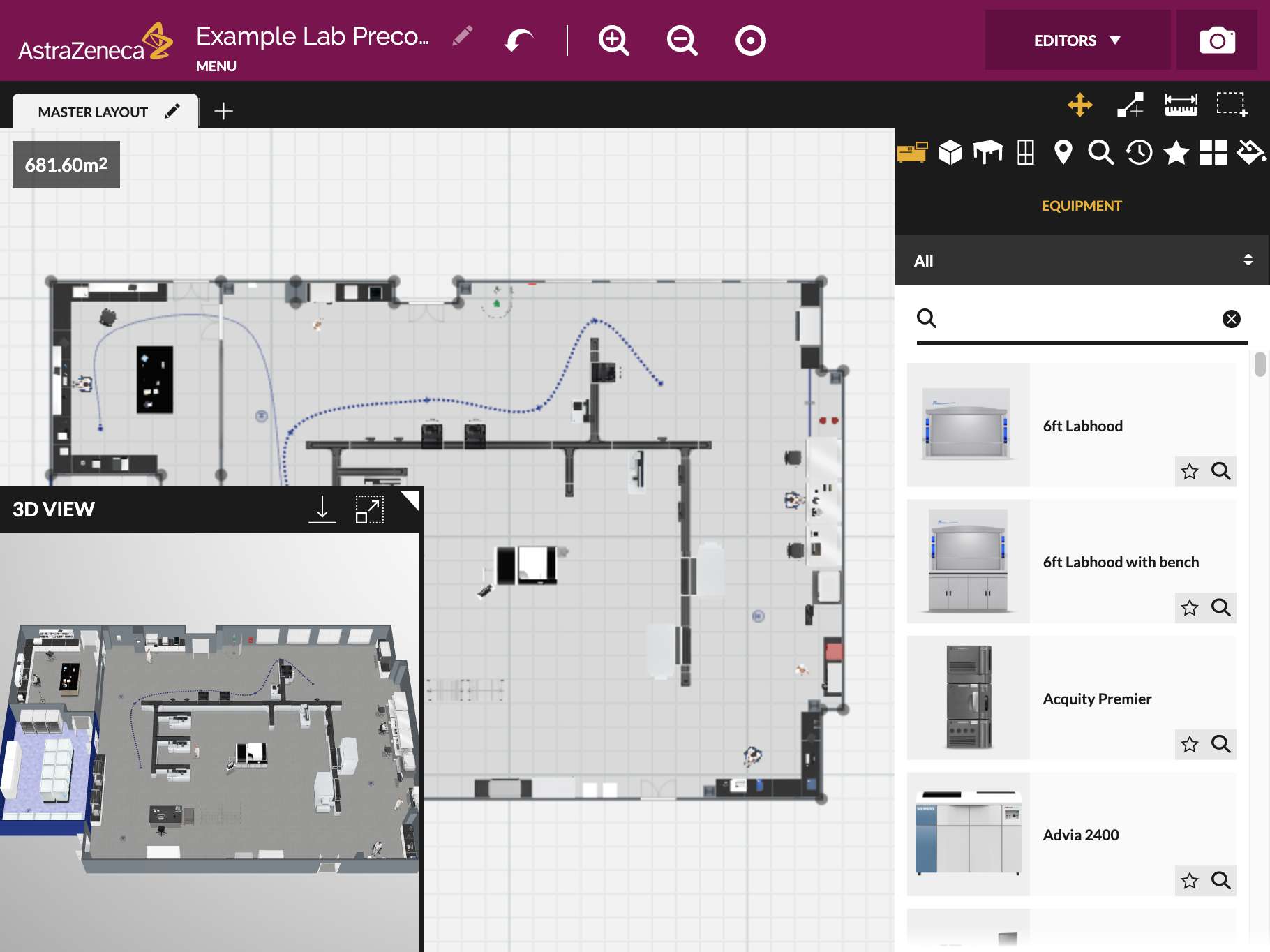Add a new layout tab
Viewport: 1270px width, 952px height.
point(223,111)
